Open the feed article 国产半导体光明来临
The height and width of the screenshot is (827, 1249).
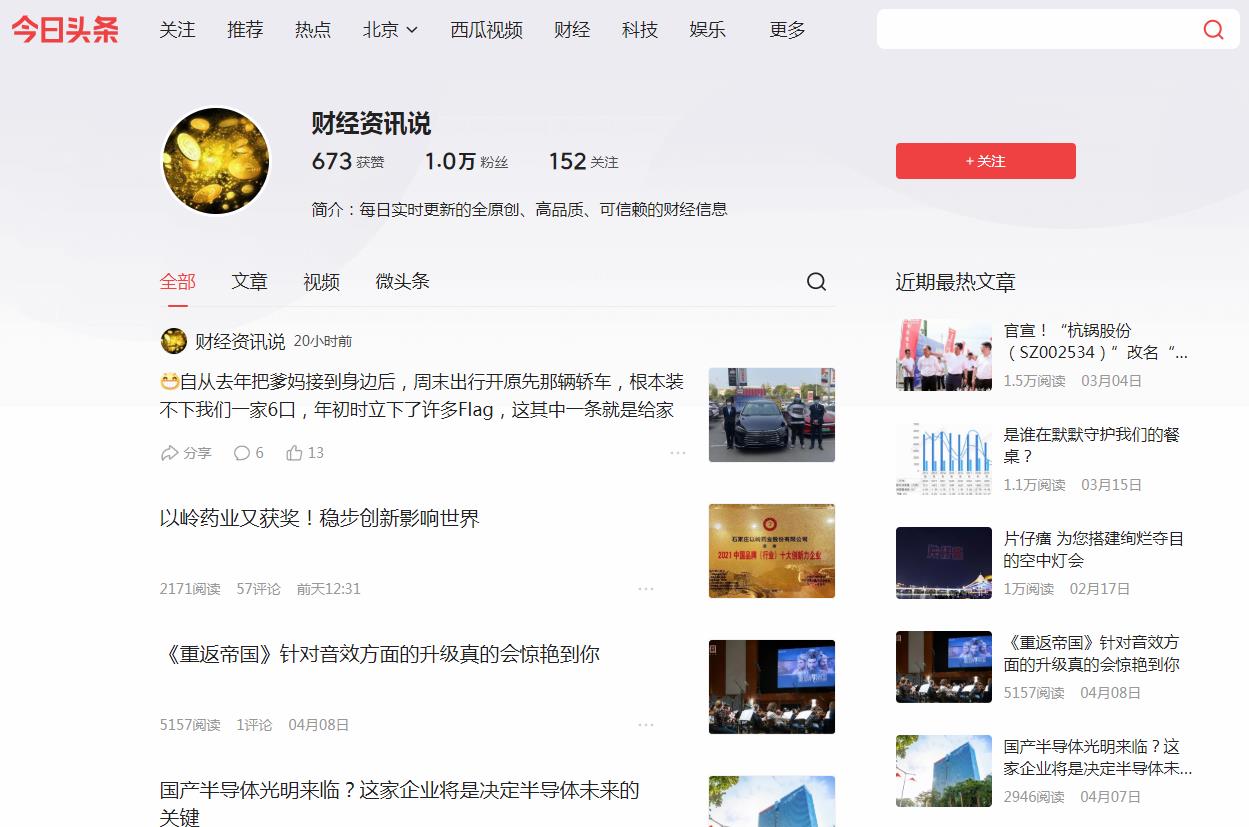[400, 803]
